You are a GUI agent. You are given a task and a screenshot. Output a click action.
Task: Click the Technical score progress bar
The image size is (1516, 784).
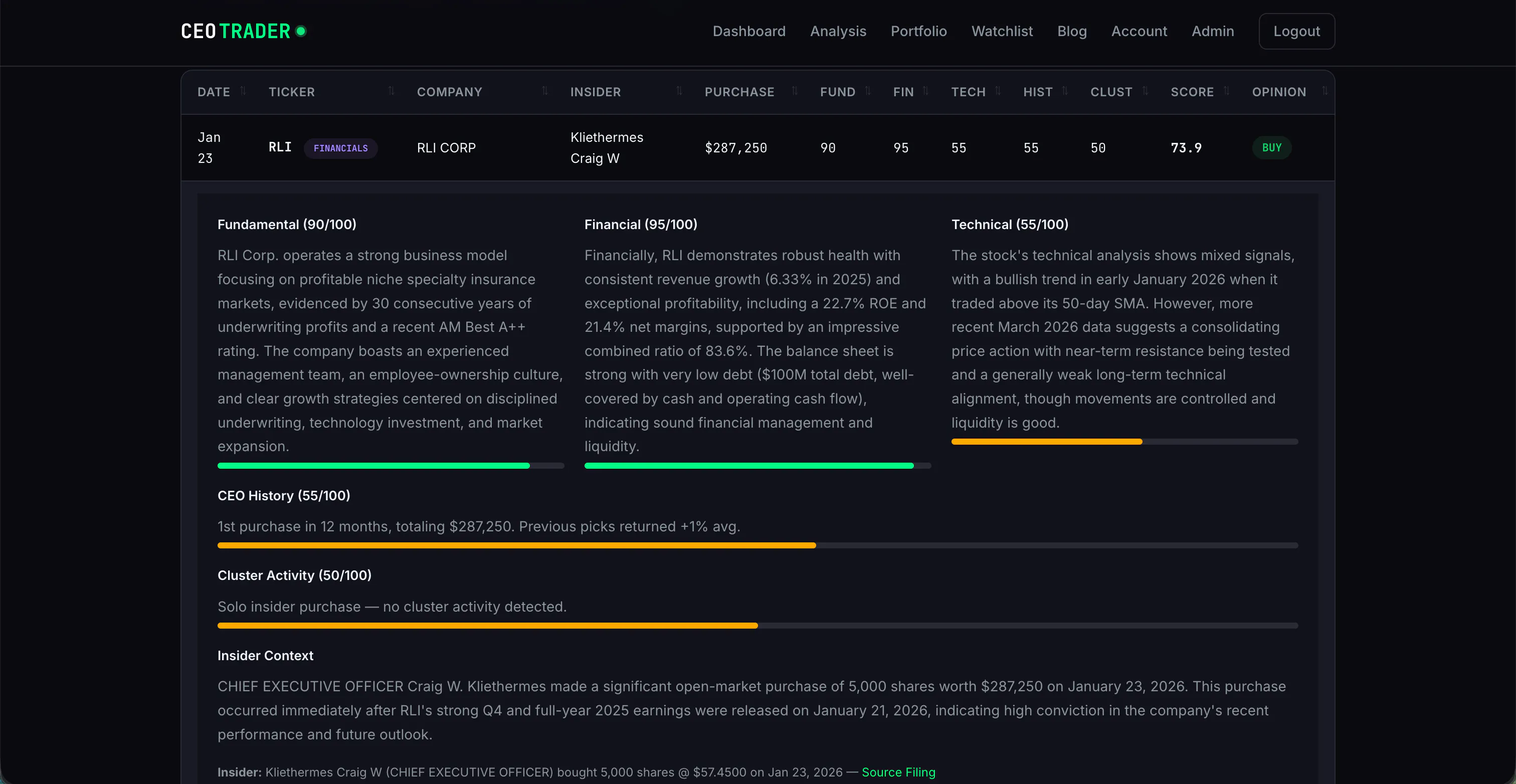(1124, 442)
